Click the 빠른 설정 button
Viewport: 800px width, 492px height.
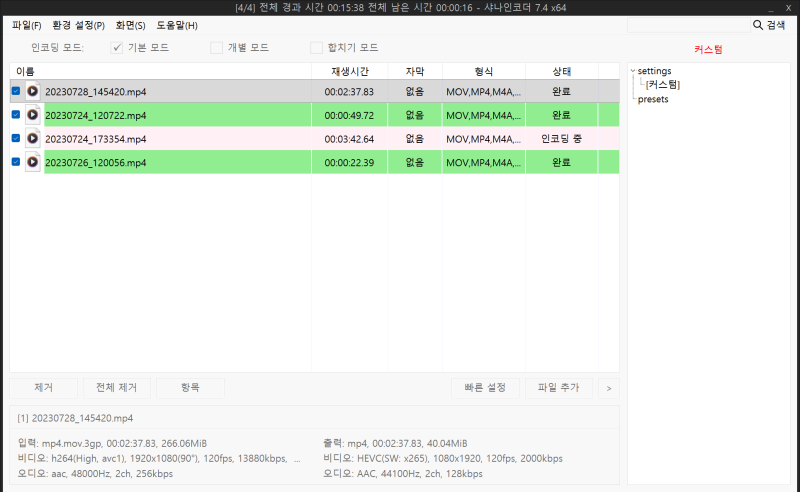tap(485, 388)
